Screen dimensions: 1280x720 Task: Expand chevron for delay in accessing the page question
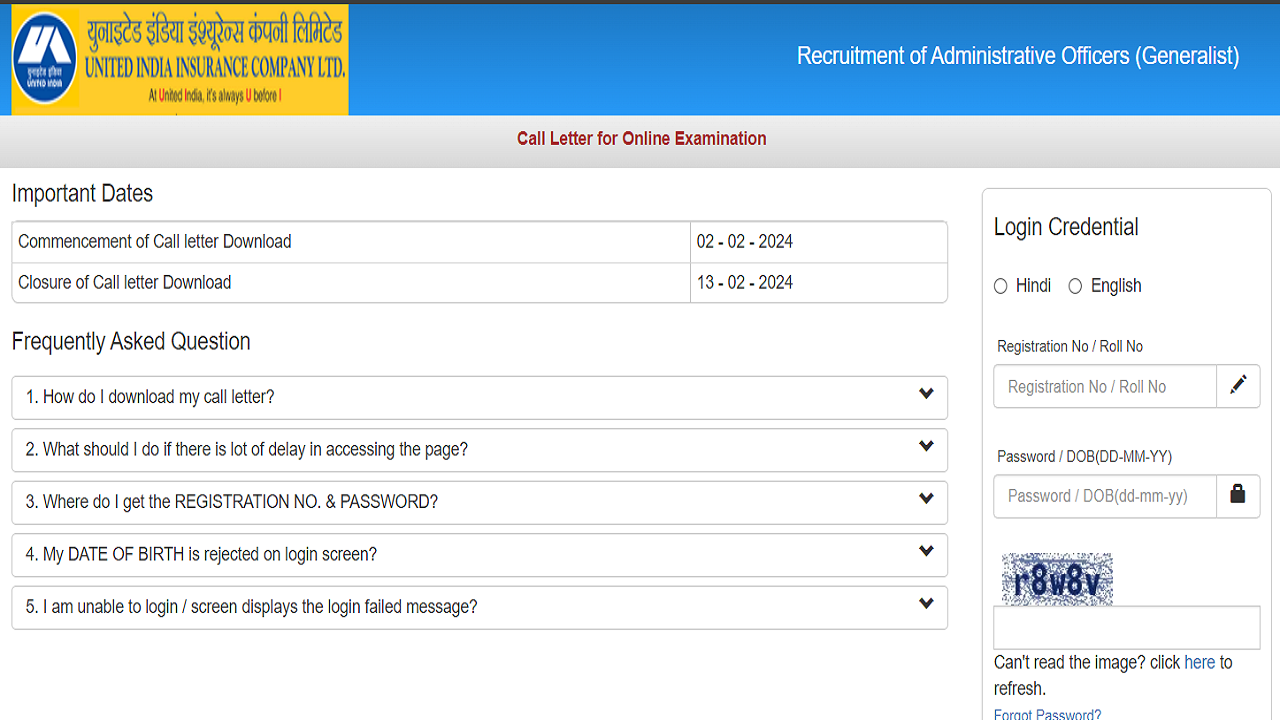tap(926, 446)
